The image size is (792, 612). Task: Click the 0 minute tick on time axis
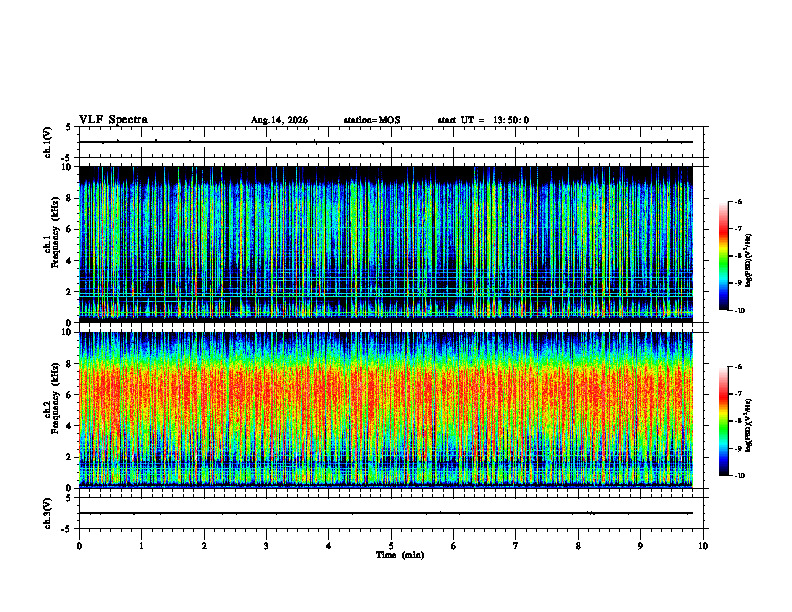[79, 546]
